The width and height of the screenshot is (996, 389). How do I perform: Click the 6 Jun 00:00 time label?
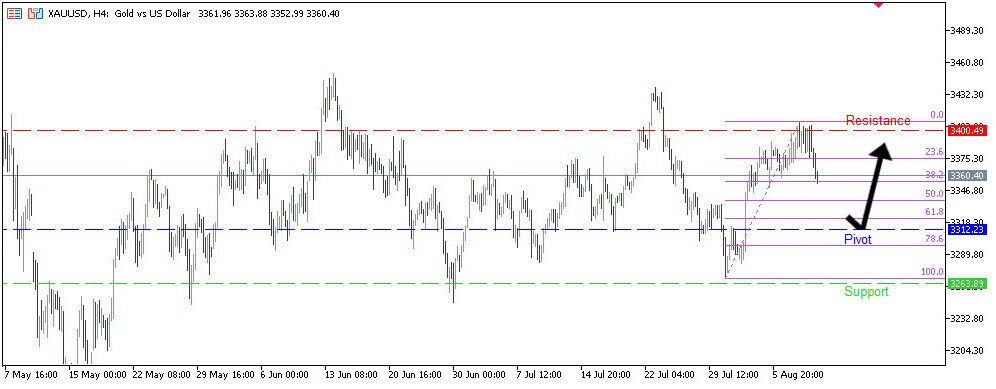(285, 376)
